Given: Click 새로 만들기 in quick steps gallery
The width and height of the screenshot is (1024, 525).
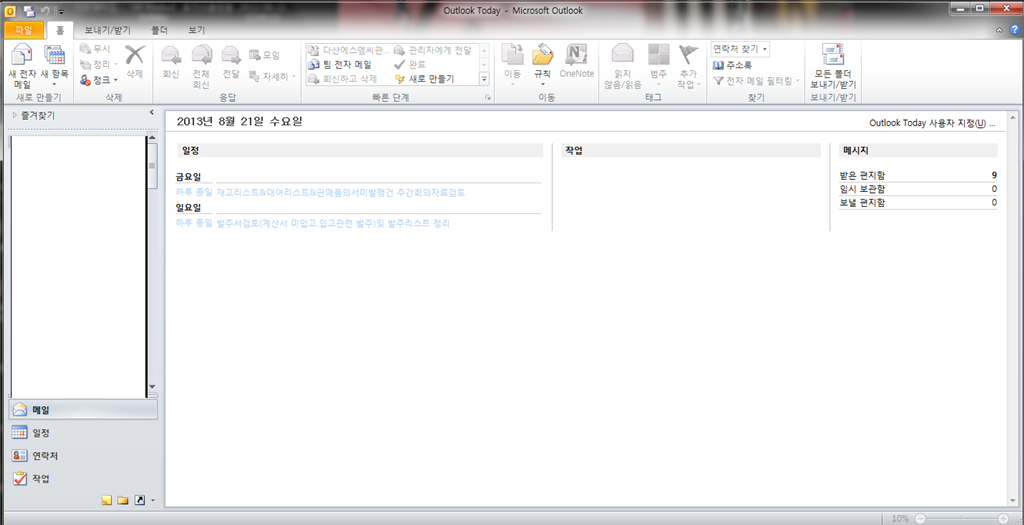Looking at the screenshot, I should tap(424, 79).
